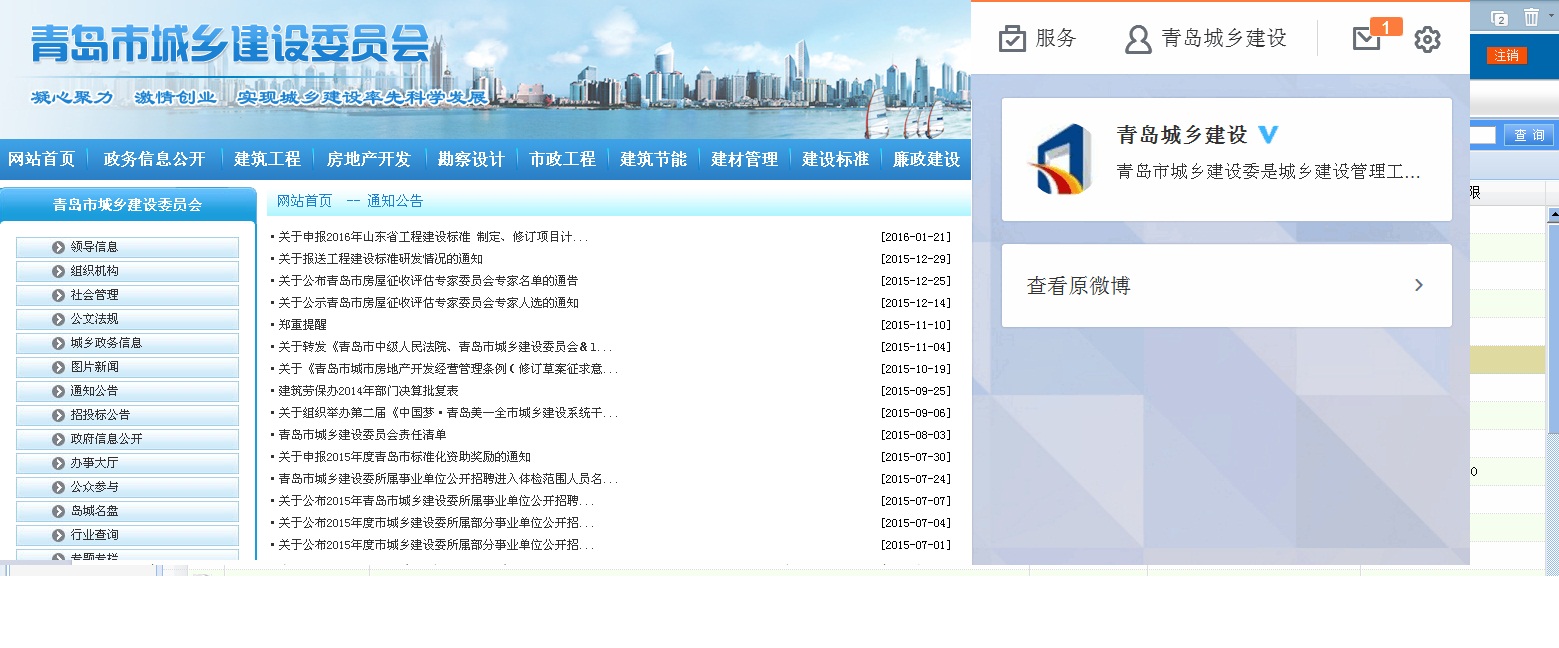Open the settings gear icon
The width and height of the screenshot is (1559, 648).
click(x=1427, y=40)
